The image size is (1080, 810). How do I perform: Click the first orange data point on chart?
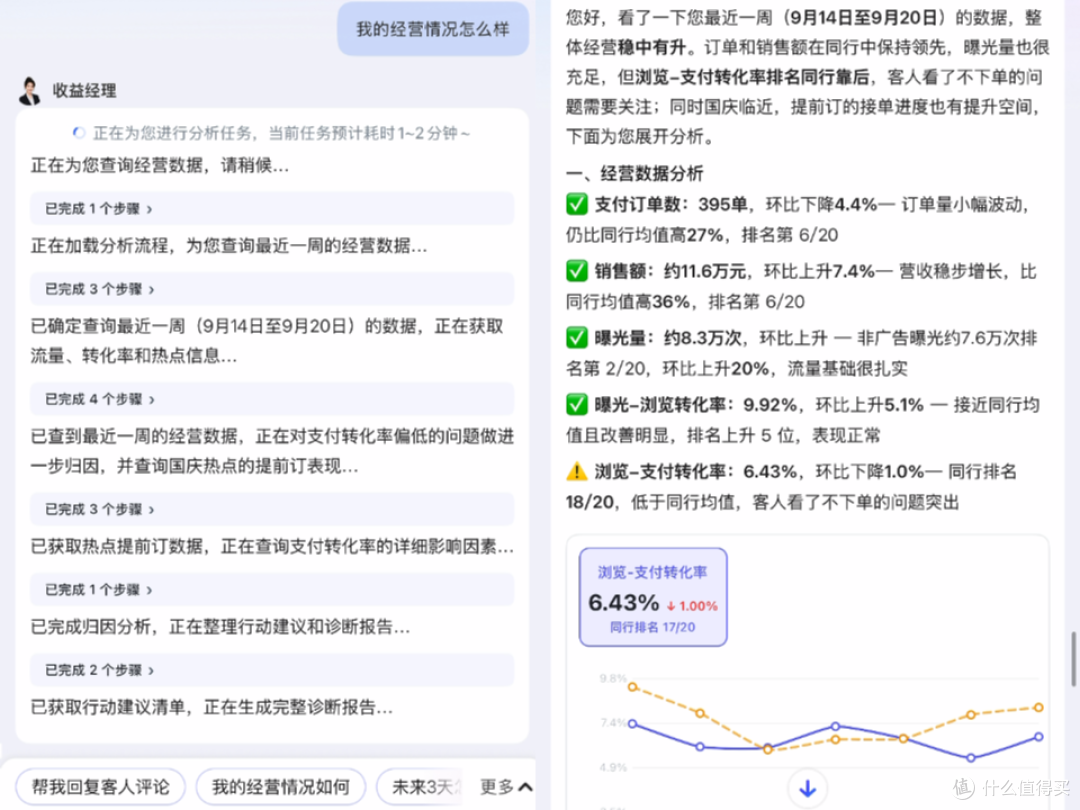(x=633, y=687)
